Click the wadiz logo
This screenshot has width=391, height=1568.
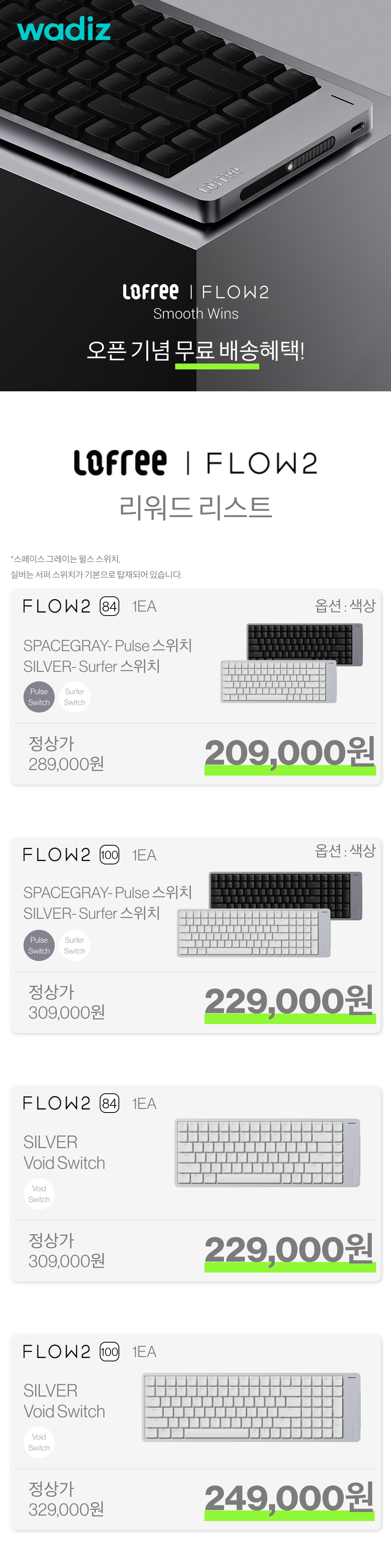(x=64, y=29)
